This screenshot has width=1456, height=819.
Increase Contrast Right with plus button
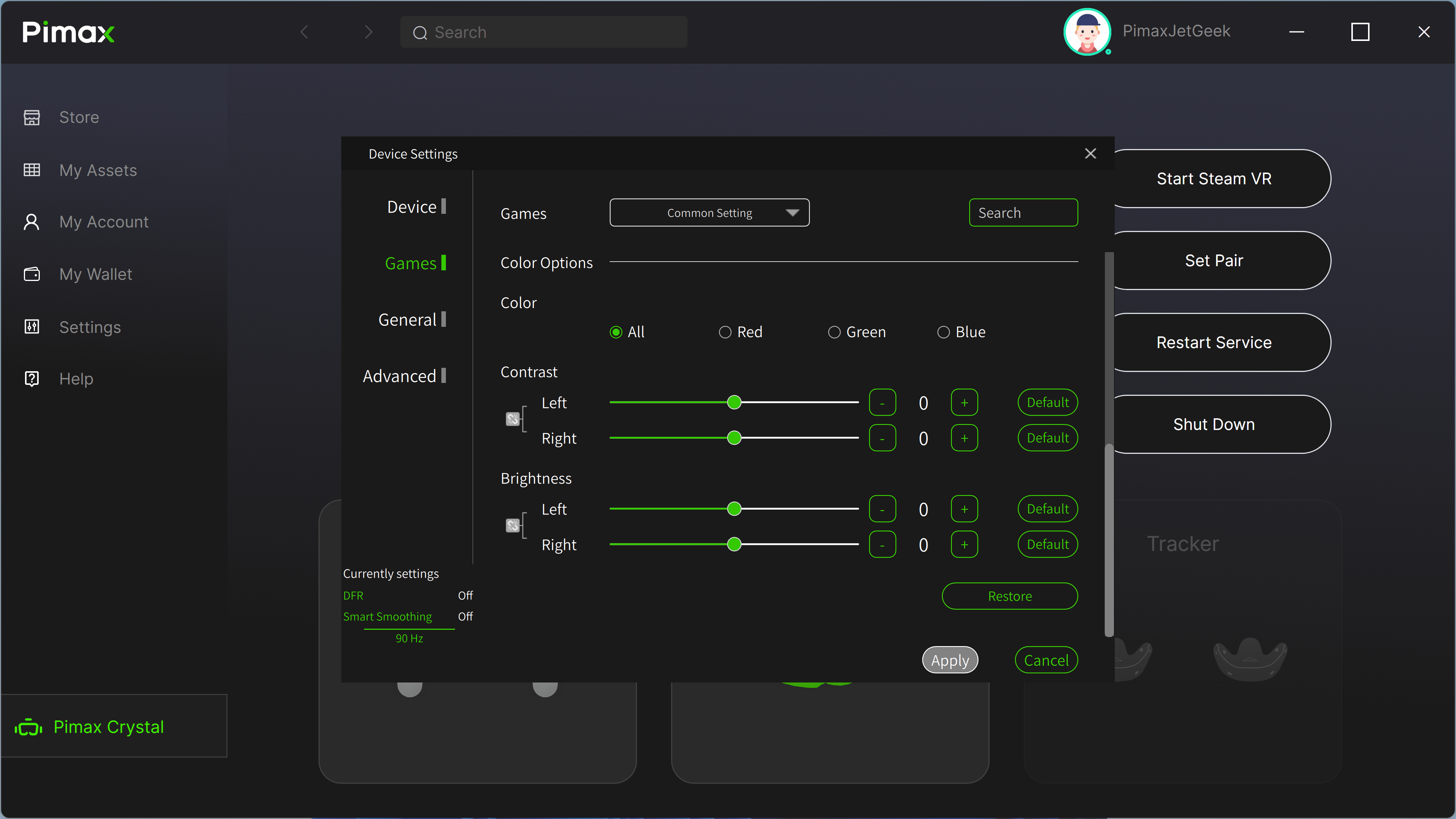pos(964,438)
